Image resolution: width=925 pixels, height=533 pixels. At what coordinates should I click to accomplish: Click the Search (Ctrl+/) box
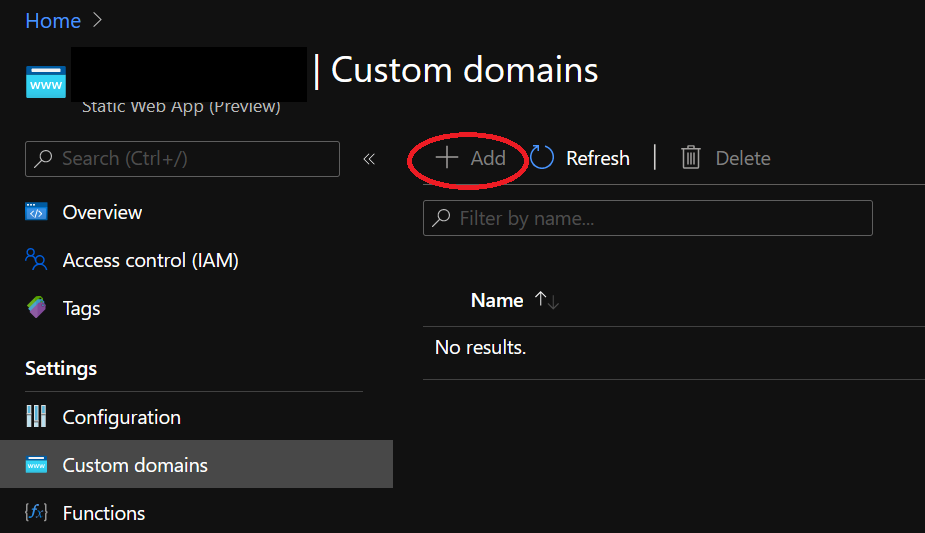(x=182, y=159)
